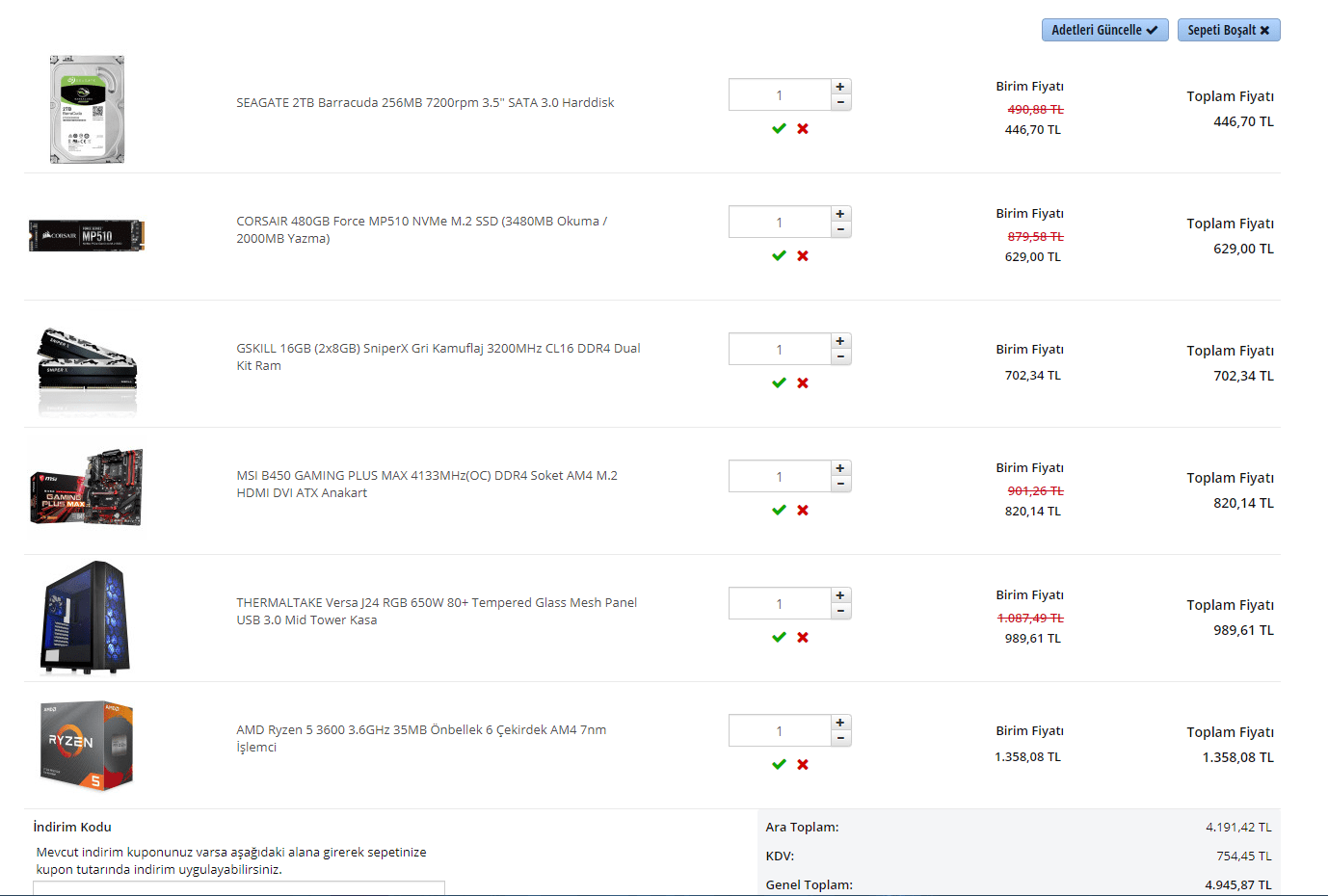1328x896 pixels.
Task: Decrease quantity of AMD Ryzen 5 3600
Action: [x=840, y=738]
